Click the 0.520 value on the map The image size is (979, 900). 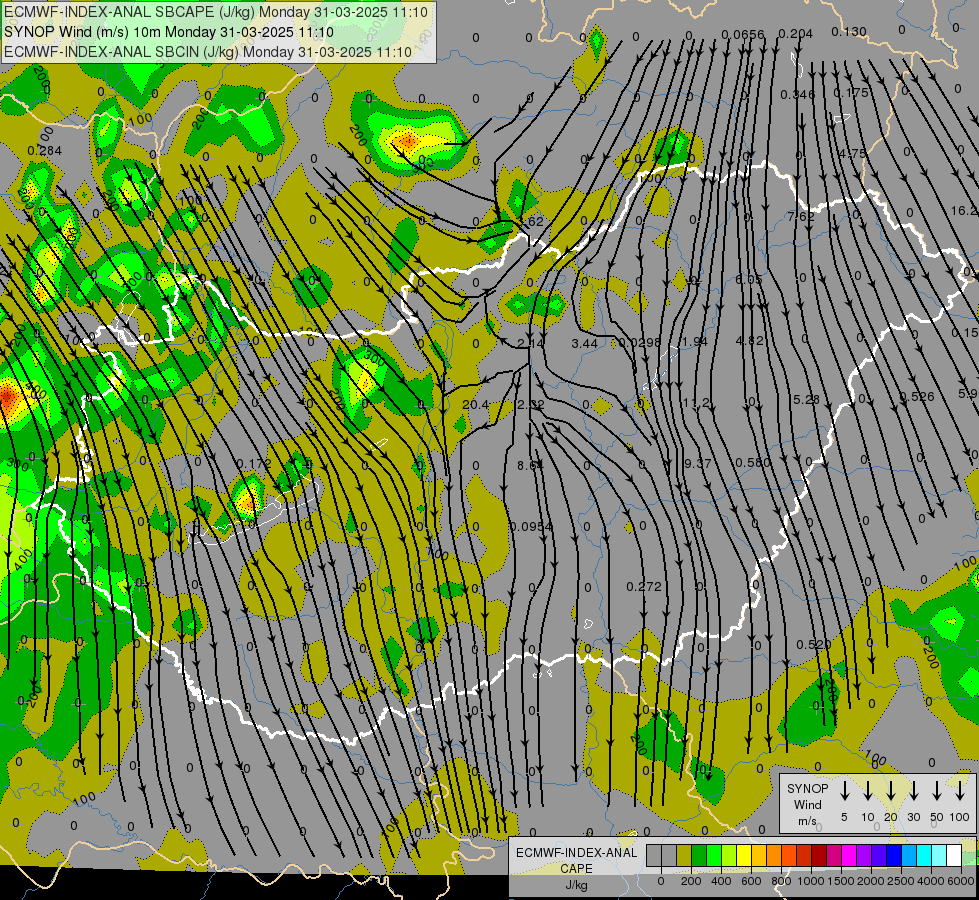pos(814,645)
